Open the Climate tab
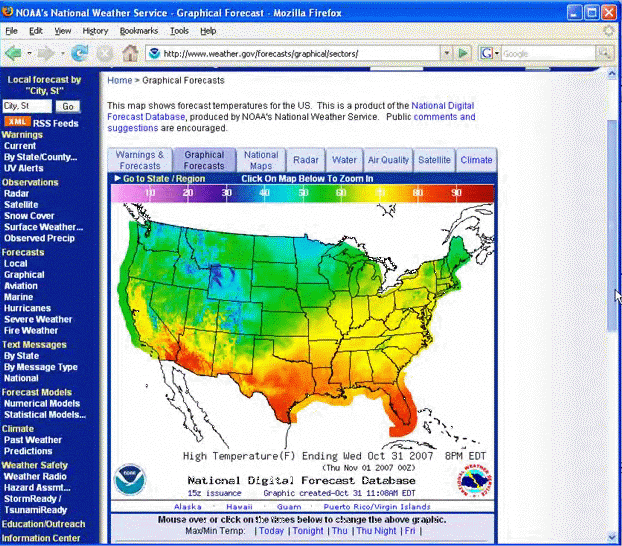Viewport: 622px width, 546px height. [x=476, y=160]
